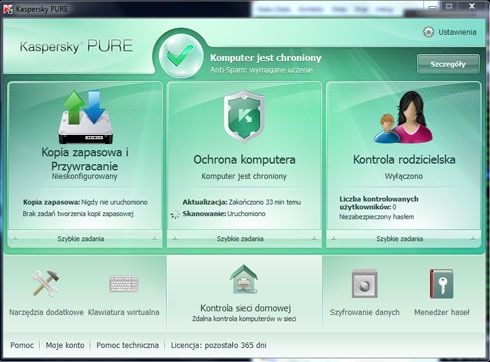Open Ochrona komputera heading

pos(244,160)
